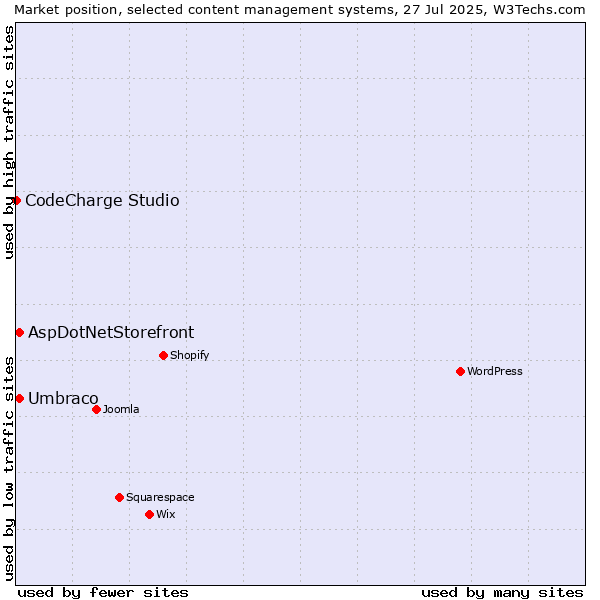Click the 'used by many sites' axis label
Viewport: 600px width, 600px height.
click(502, 593)
